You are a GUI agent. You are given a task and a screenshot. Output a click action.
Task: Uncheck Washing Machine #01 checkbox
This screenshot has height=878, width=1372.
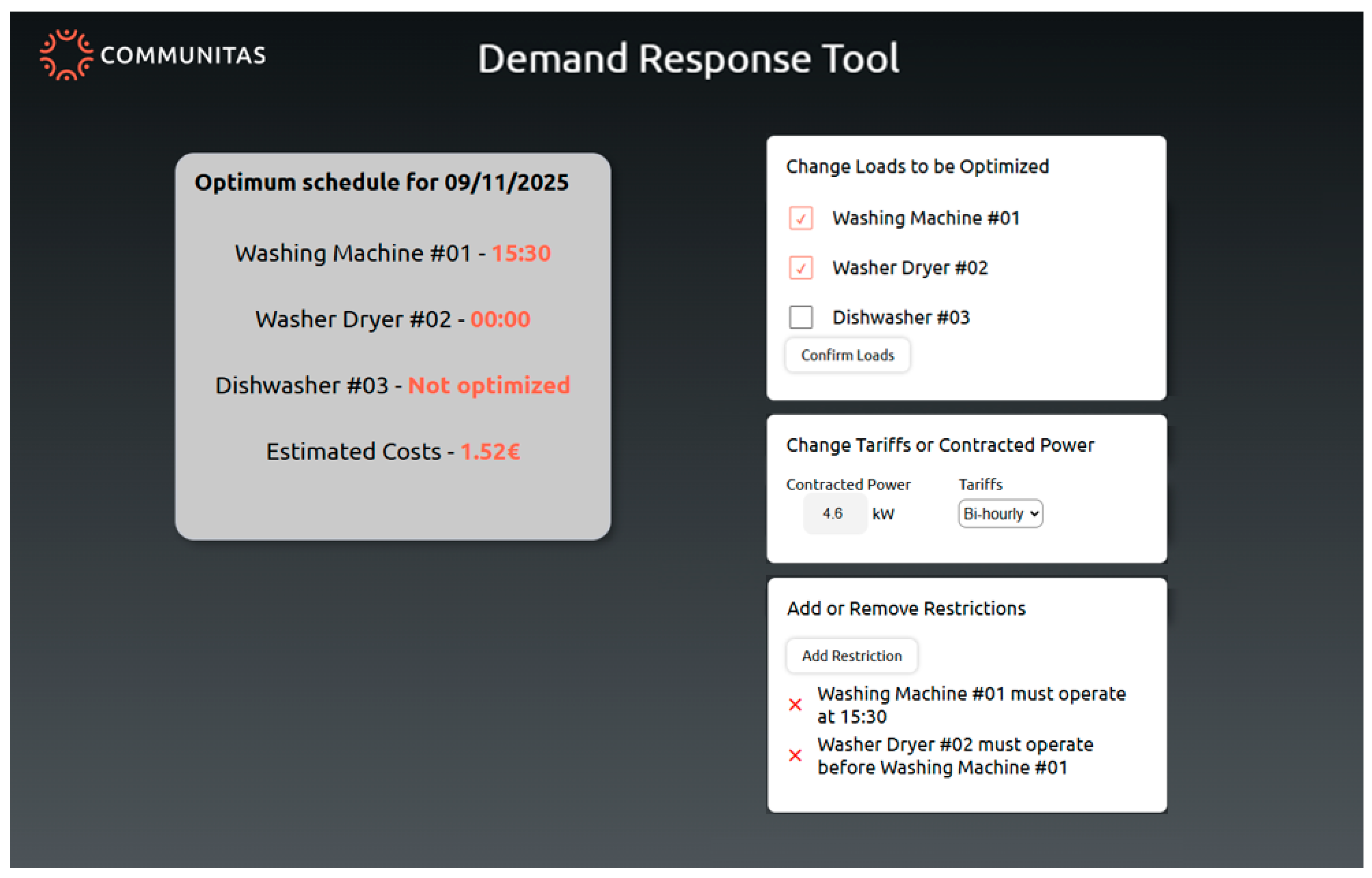click(x=800, y=218)
